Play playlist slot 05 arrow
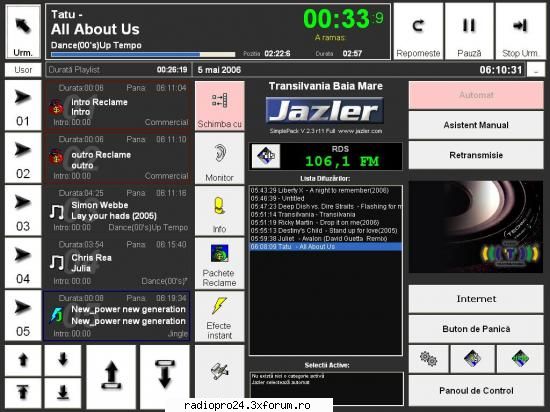The width and height of the screenshot is (550, 412). [23, 316]
